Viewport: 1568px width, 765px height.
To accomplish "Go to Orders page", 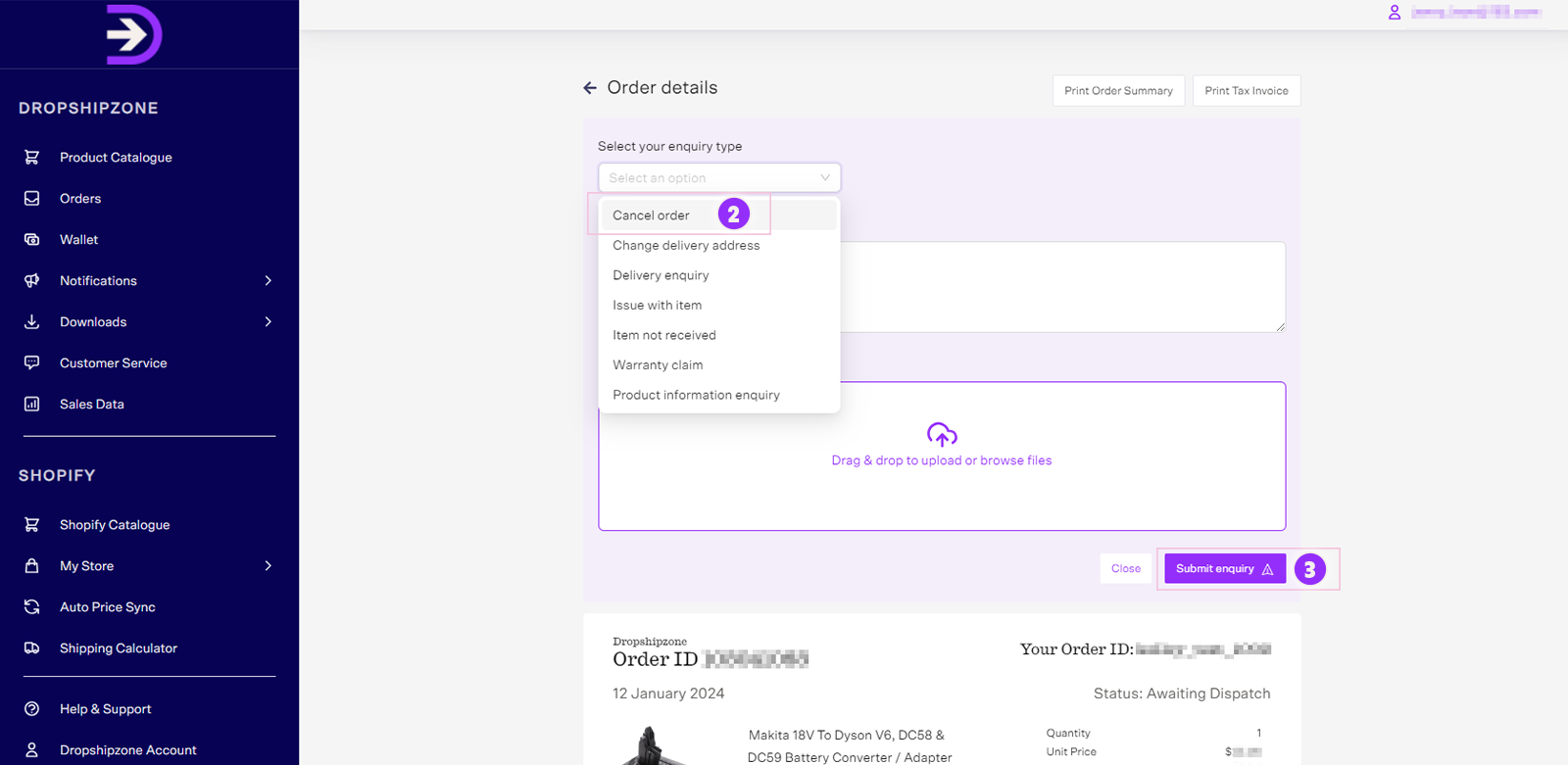I will [80, 198].
